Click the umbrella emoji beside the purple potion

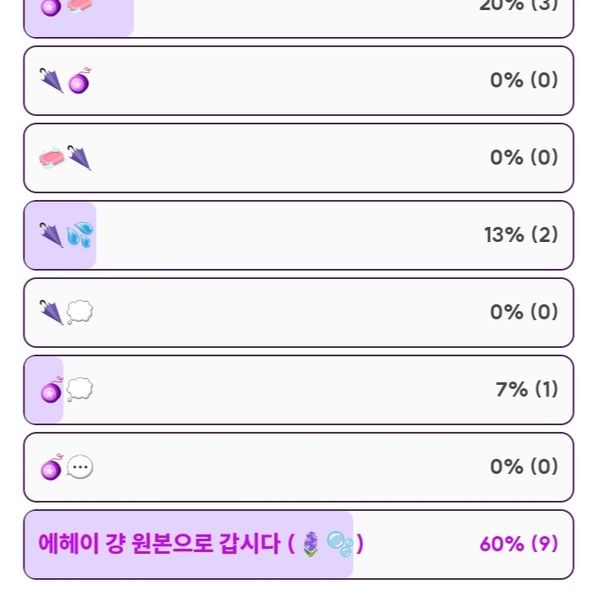[51, 80]
